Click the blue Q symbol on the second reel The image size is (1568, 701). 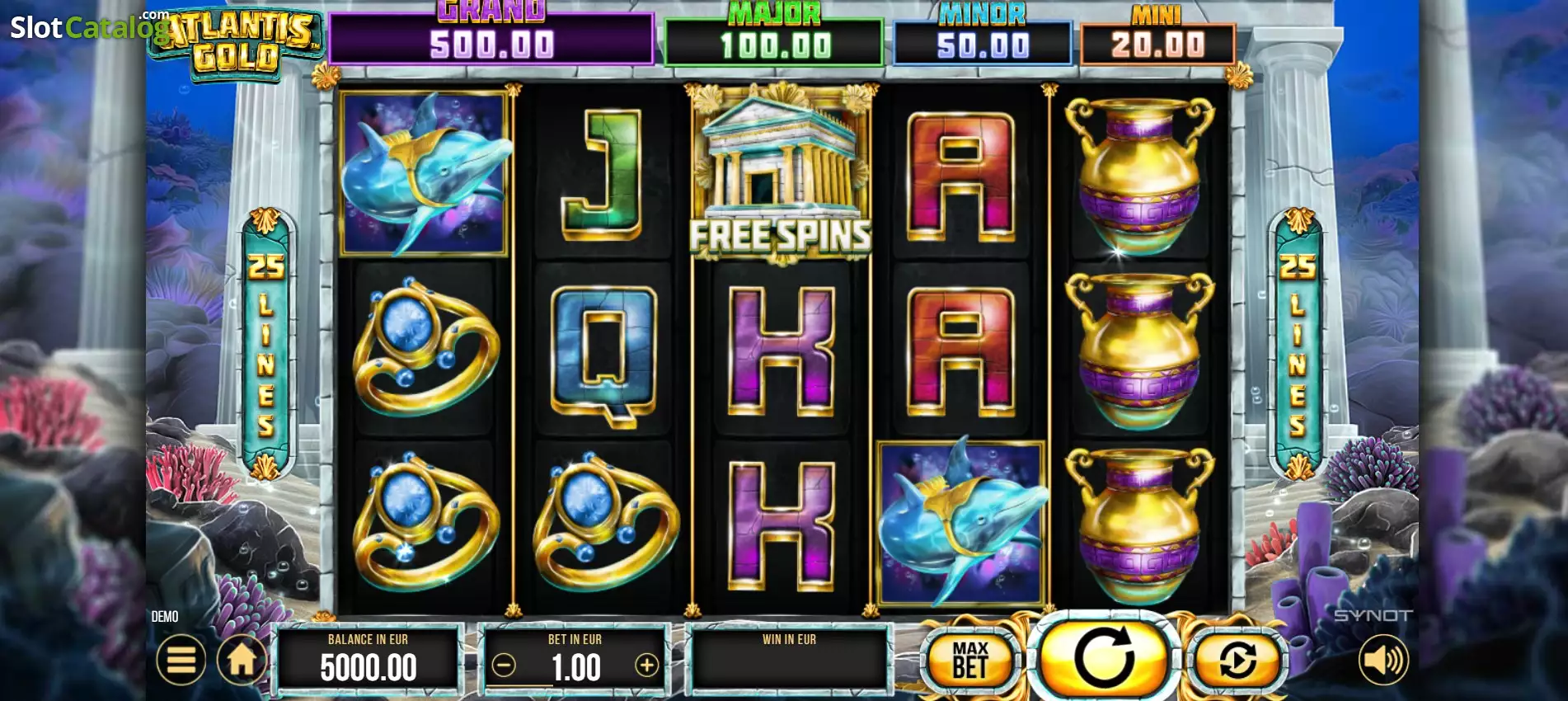(x=603, y=355)
